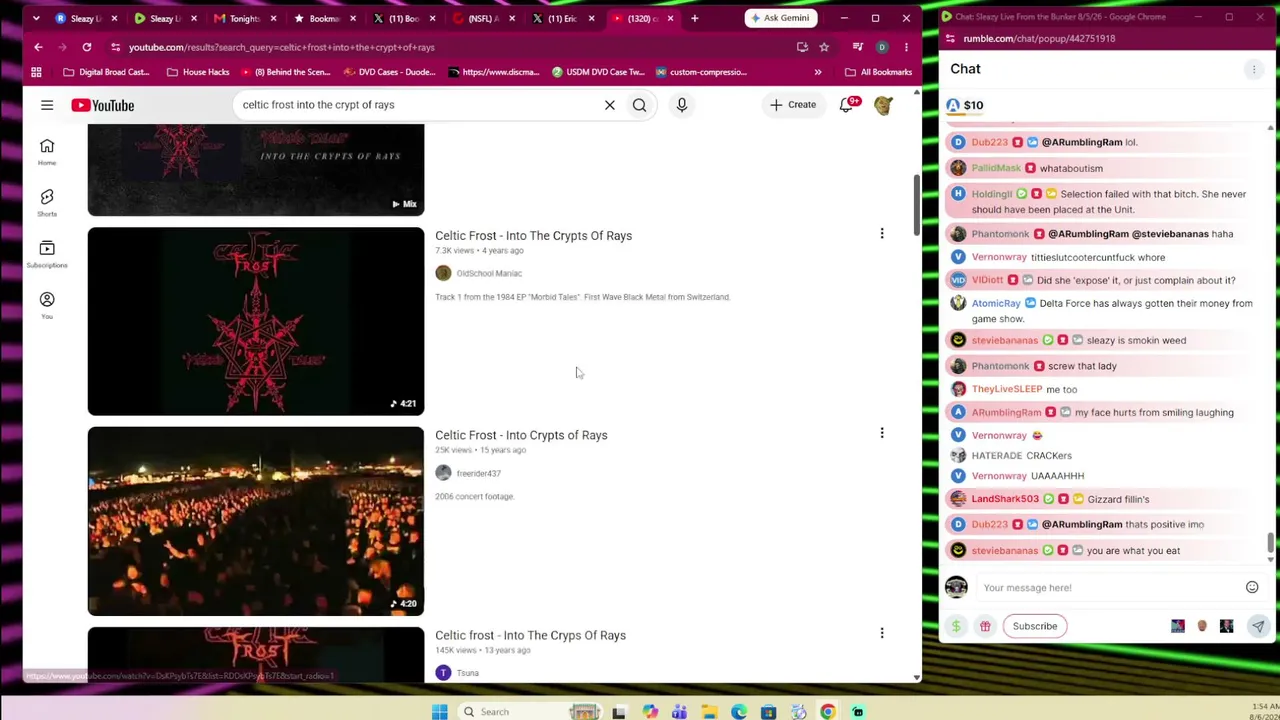Open the "Into The Cryps Of Rays" video title
The image size is (1280, 720).
pos(530,635)
